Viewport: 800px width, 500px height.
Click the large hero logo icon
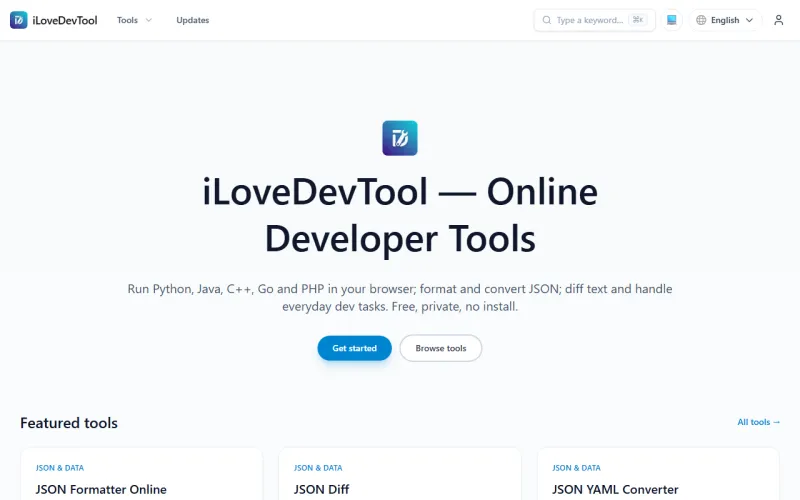pyautogui.click(x=400, y=138)
